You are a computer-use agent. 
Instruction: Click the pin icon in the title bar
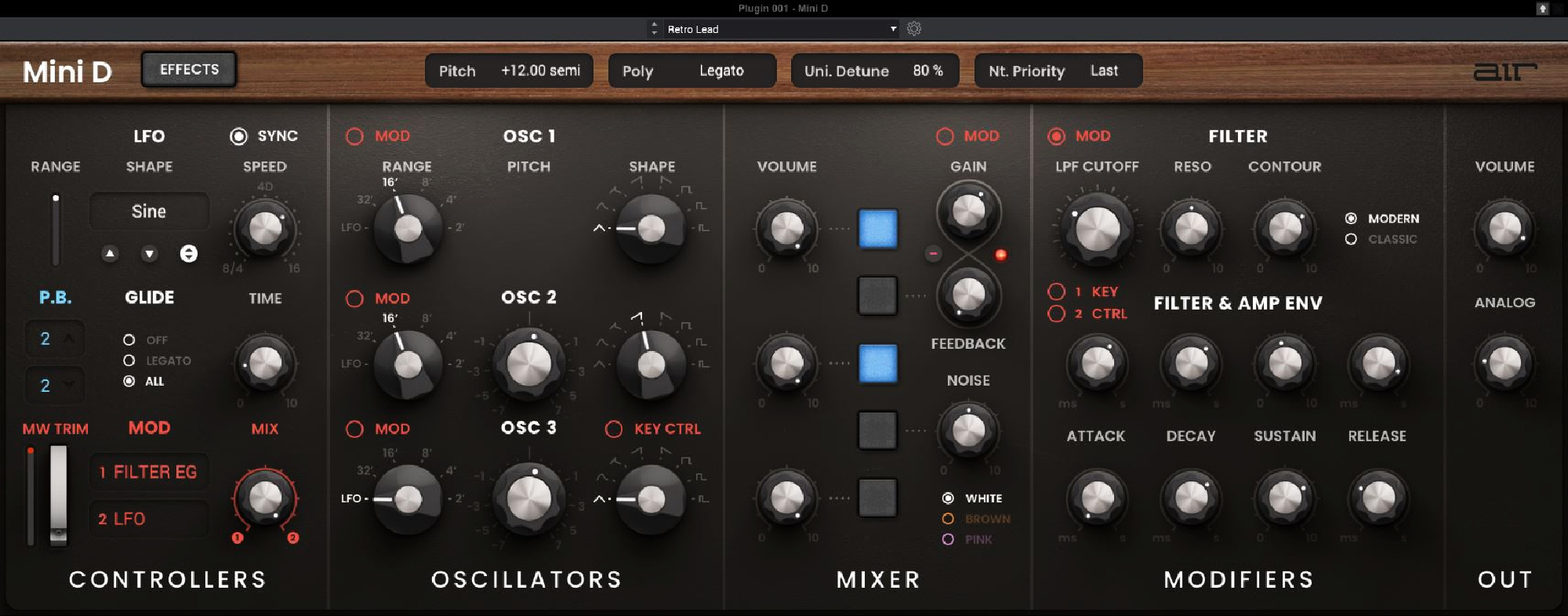(1542, 9)
